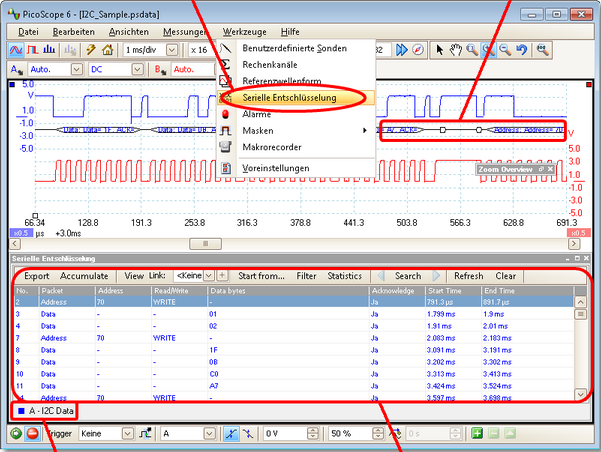Choose Rechenkanäle menu entry

[x=295, y=65]
